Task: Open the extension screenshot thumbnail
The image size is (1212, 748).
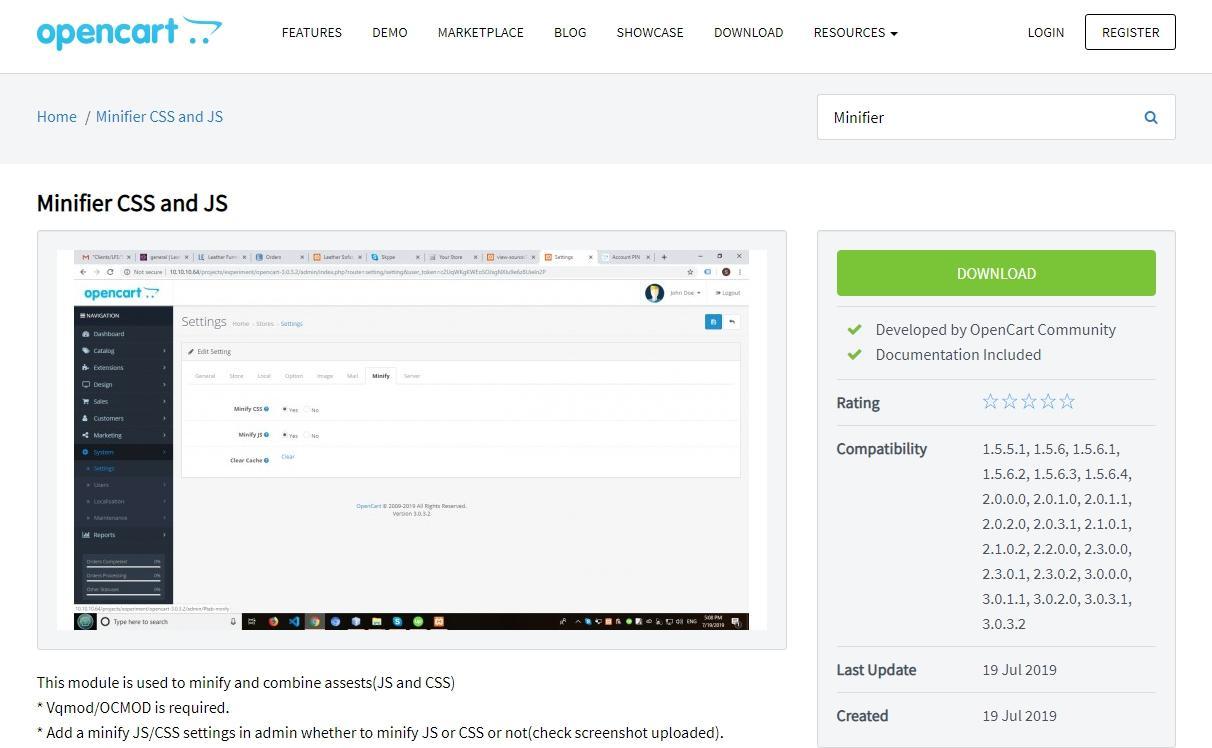Action: pyautogui.click(x=412, y=440)
